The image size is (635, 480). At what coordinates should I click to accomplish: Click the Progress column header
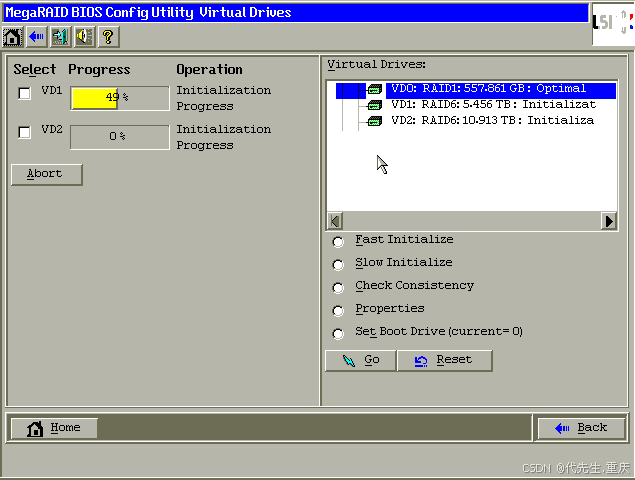point(99,70)
